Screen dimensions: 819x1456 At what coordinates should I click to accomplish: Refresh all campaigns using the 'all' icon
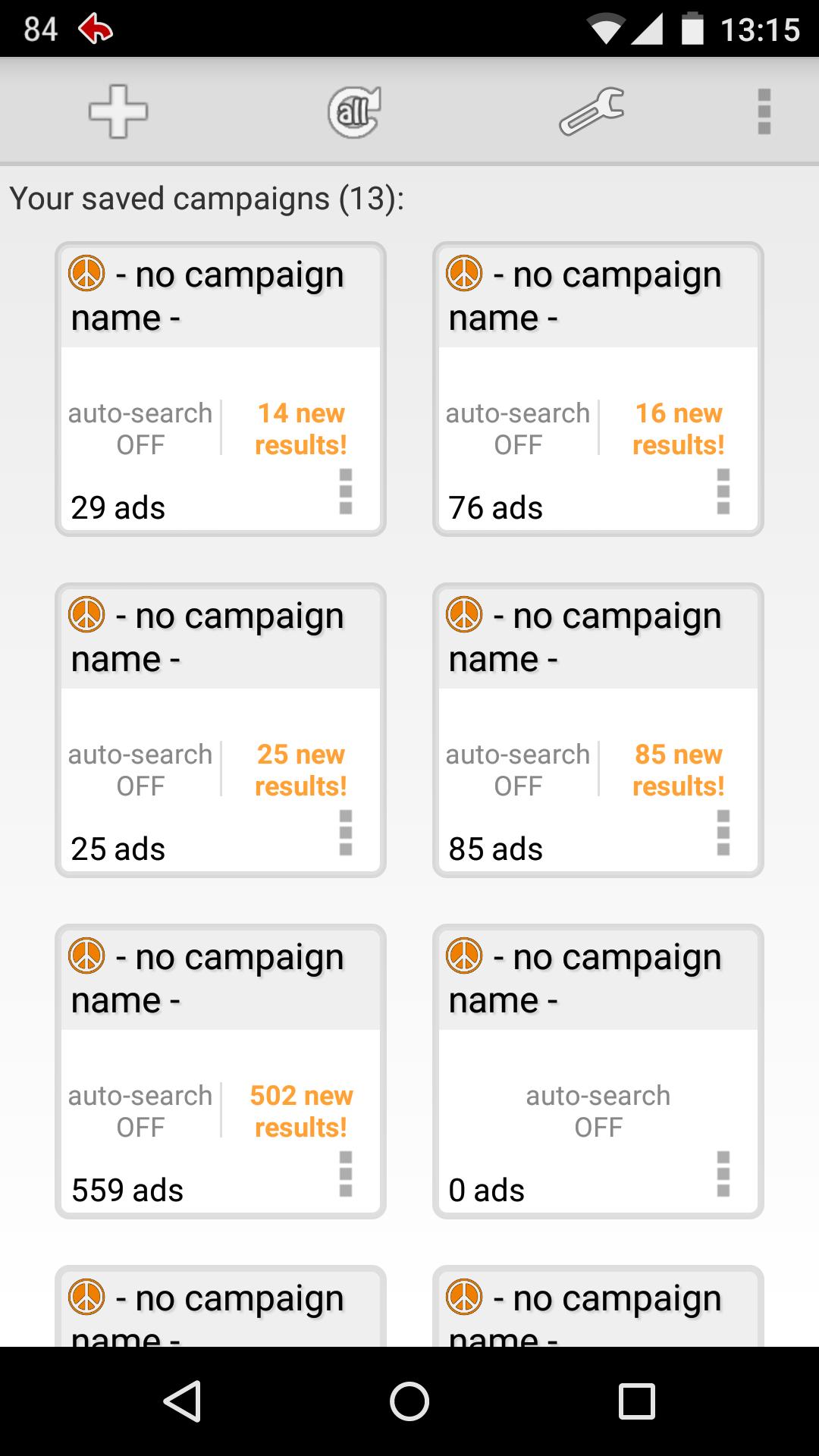[x=353, y=111]
